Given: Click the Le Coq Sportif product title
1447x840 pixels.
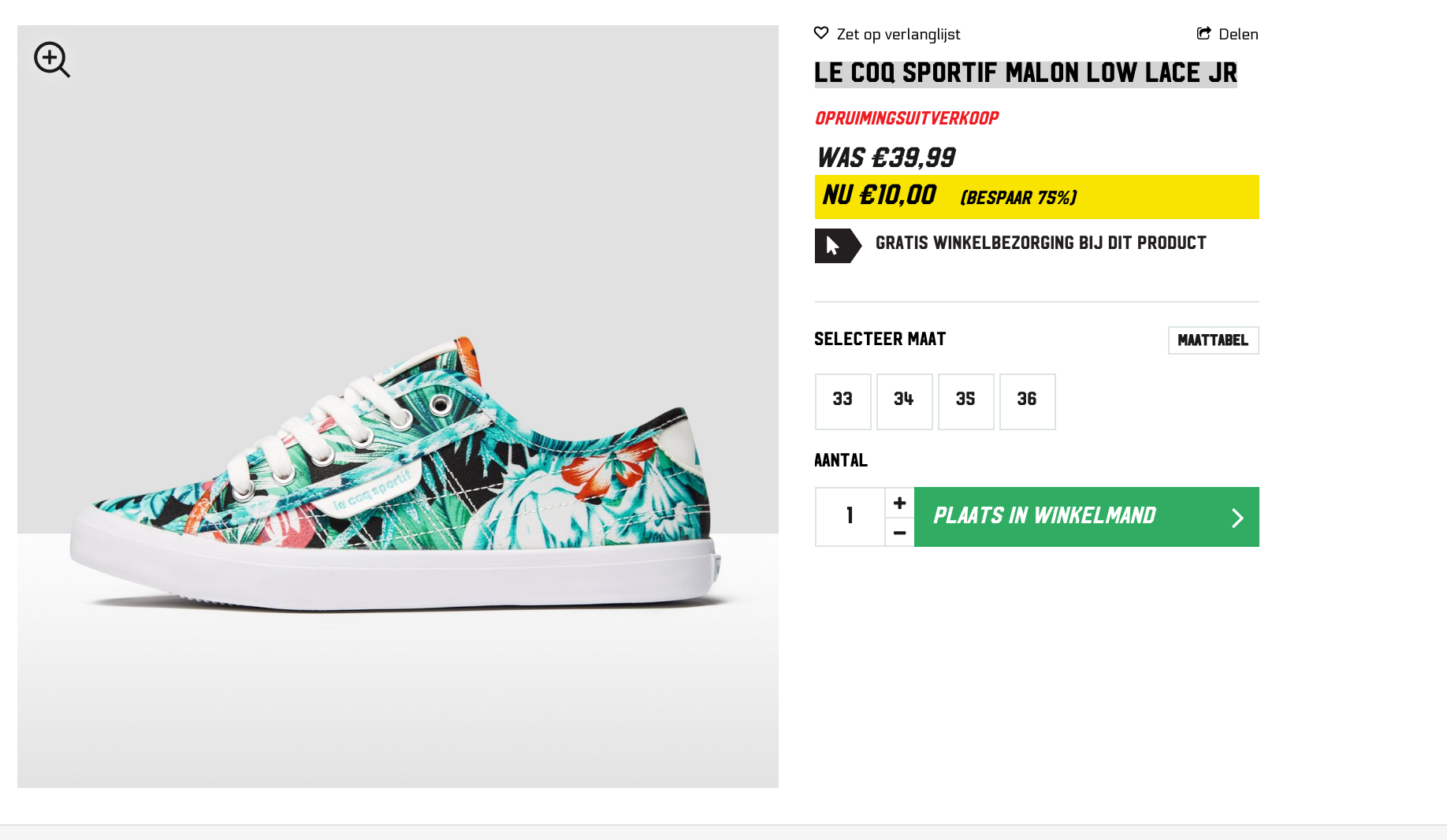Looking at the screenshot, I should pos(1025,73).
